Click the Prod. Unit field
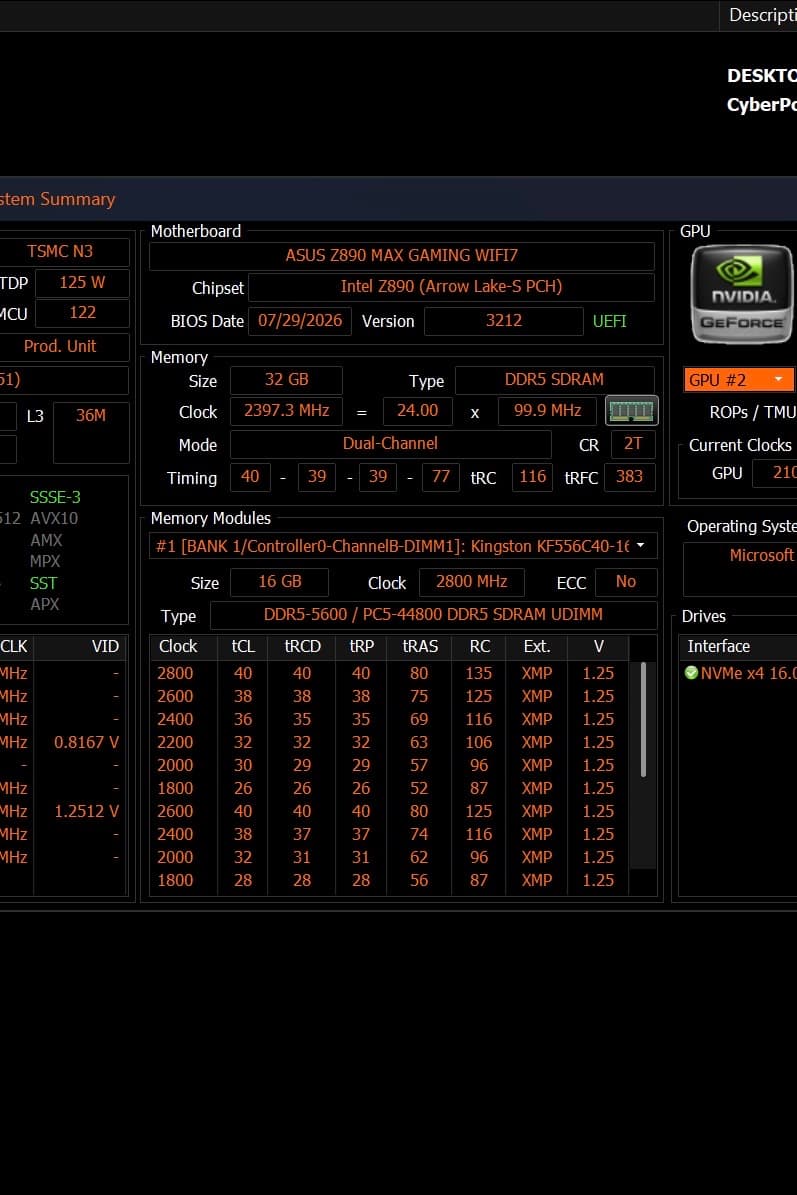The height and width of the screenshot is (1195, 797). click(64, 347)
